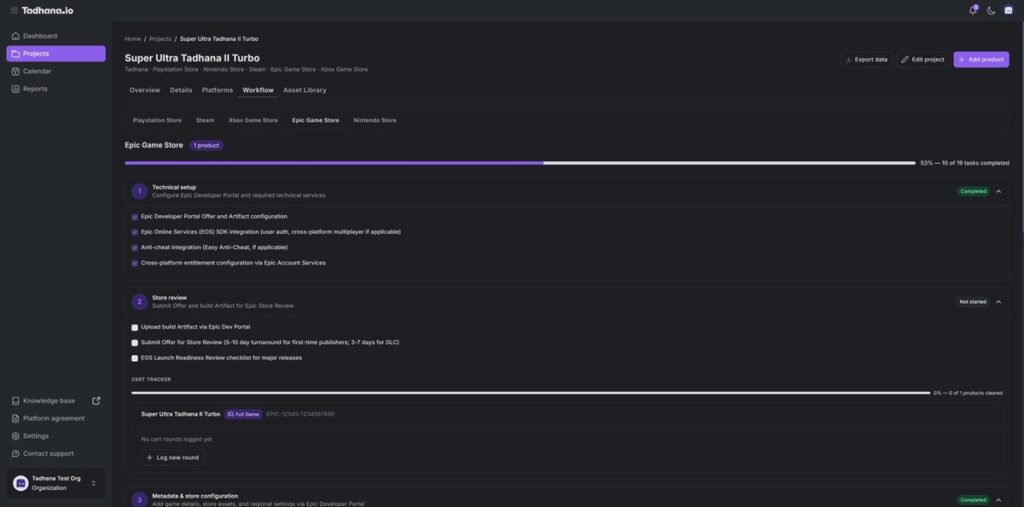Collapse the Technical setup section chevron
The height and width of the screenshot is (507, 1024).
coord(998,191)
